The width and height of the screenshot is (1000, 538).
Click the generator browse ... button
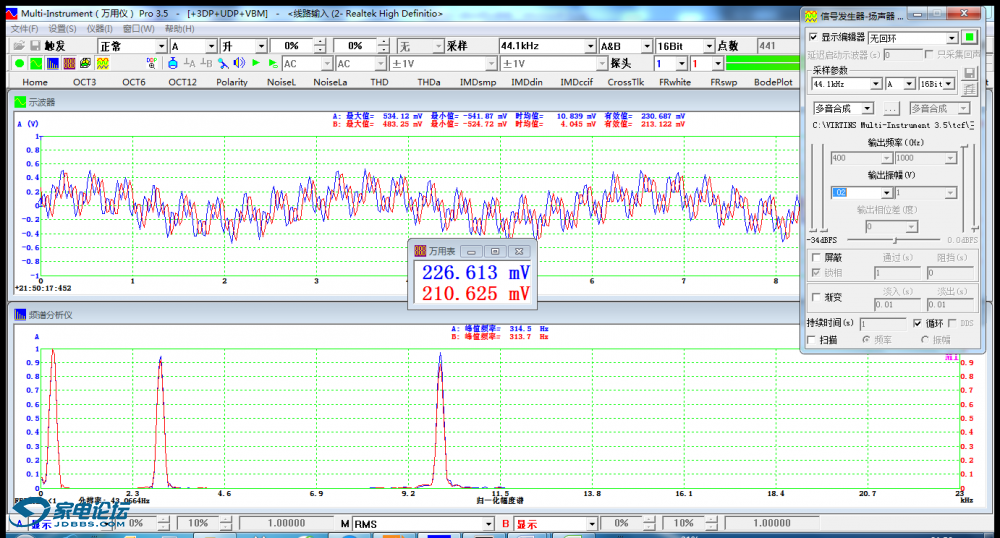[x=891, y=108]
